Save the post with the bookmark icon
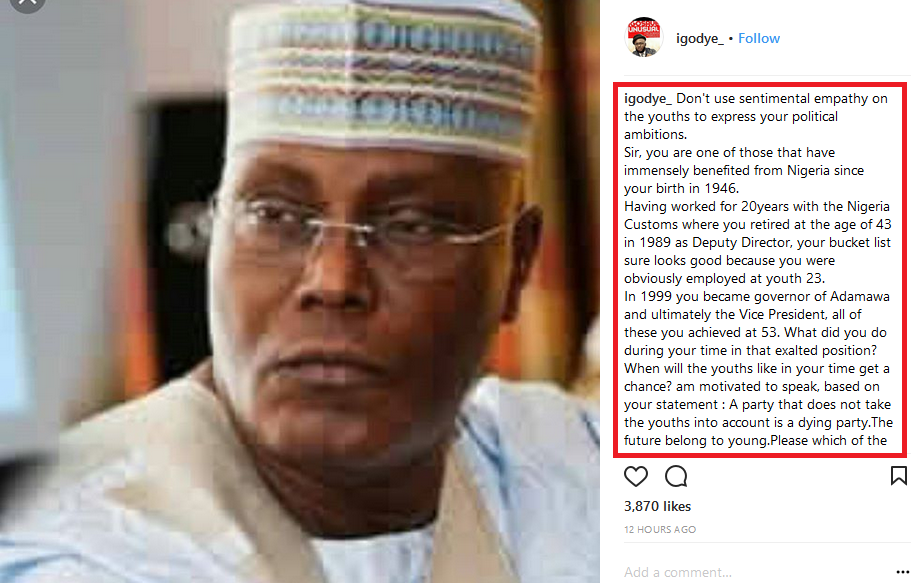This screenshot has width=914, height=583. click(898, 476)
